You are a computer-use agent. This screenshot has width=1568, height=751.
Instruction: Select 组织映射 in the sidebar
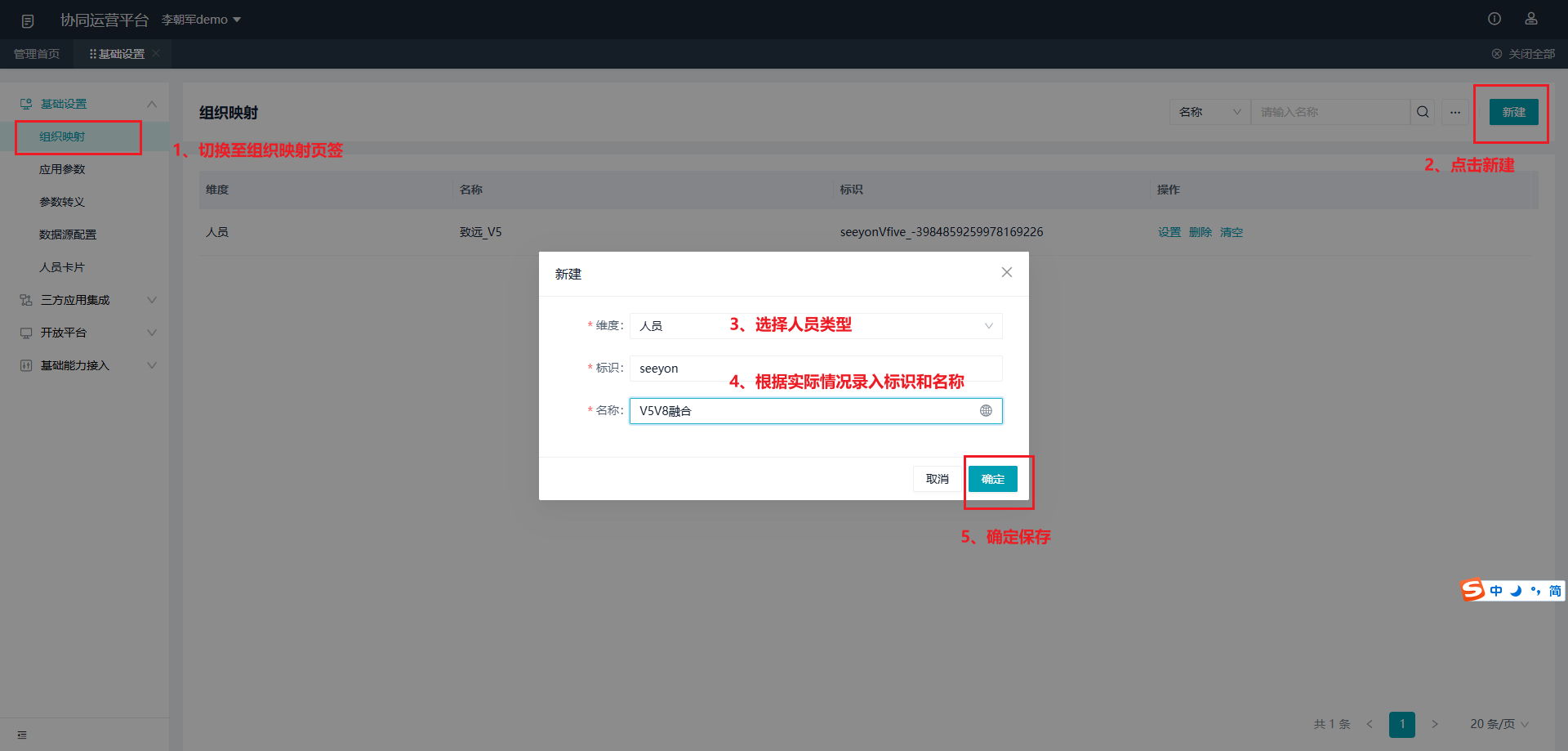tap(62, 136)
